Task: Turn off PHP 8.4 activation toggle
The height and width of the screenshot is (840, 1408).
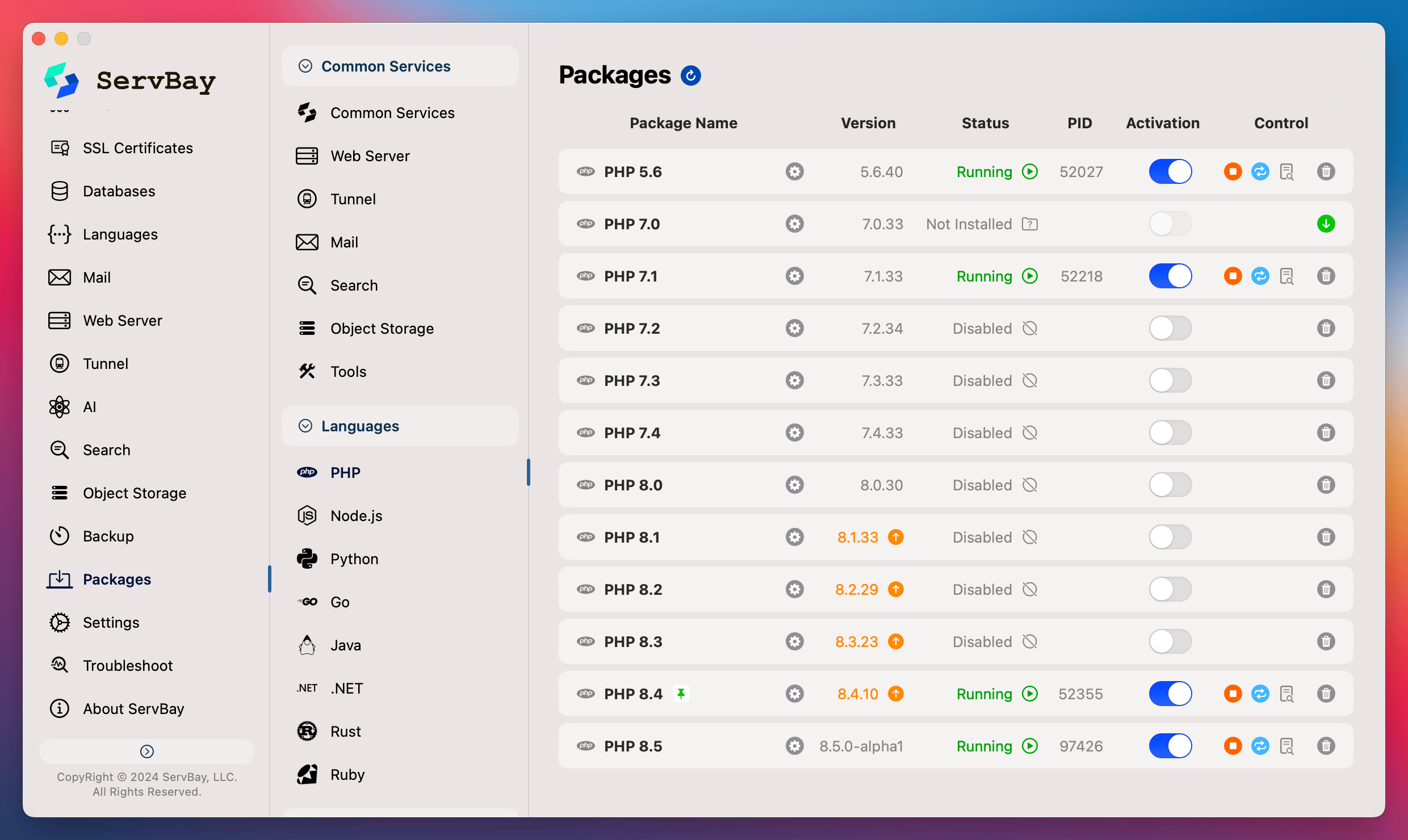Action: 1170,694
